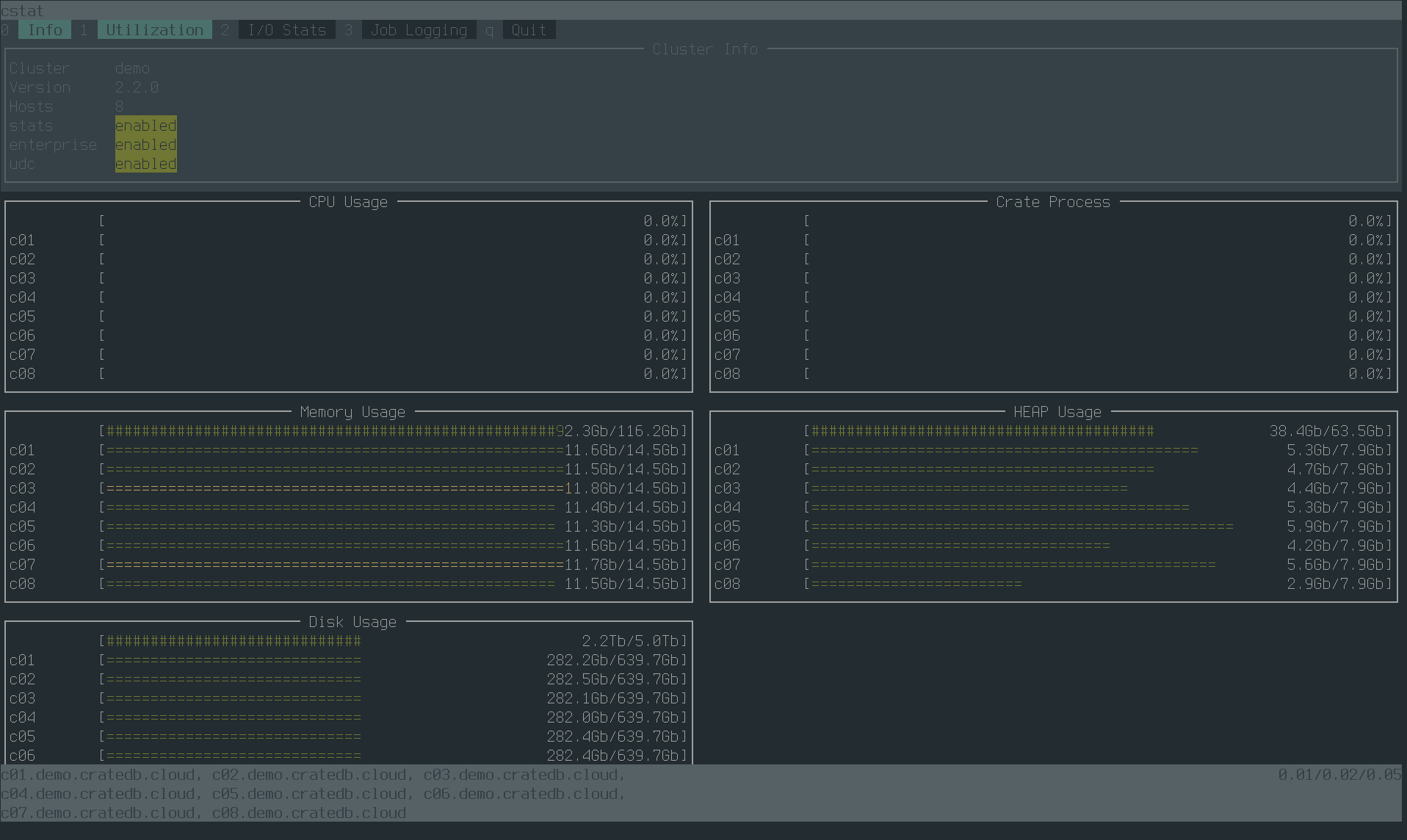Image resolution: width=1407 pixels, height=840 pixels.
Task: Click disk value 282.5Gb/639.7Gb for c02
Action: (613, 679)
